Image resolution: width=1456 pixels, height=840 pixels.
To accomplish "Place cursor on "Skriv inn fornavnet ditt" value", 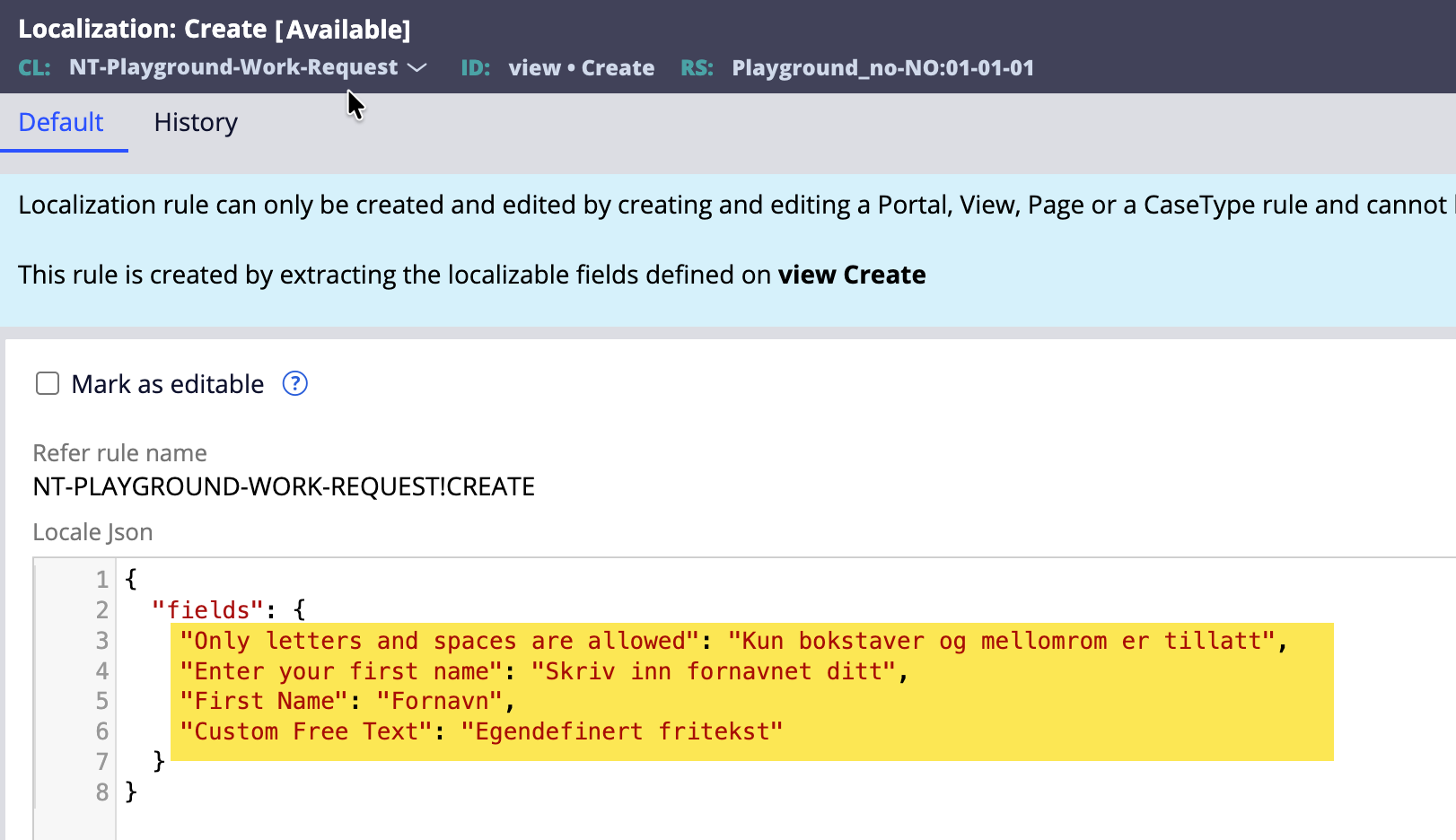I will (714, 671).
